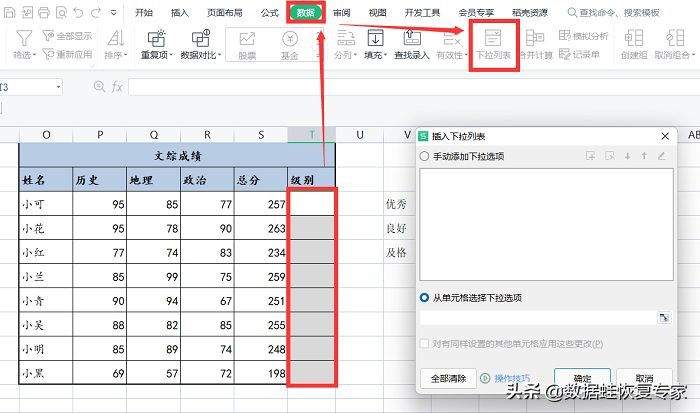
Task: Click the 合并计算 consolidate icon
Action: click(x=535, y=38)
